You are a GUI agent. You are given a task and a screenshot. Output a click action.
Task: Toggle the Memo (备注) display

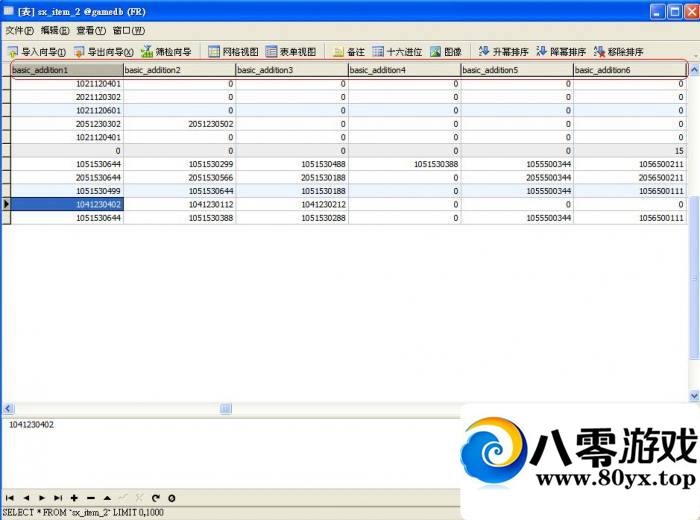348,51
